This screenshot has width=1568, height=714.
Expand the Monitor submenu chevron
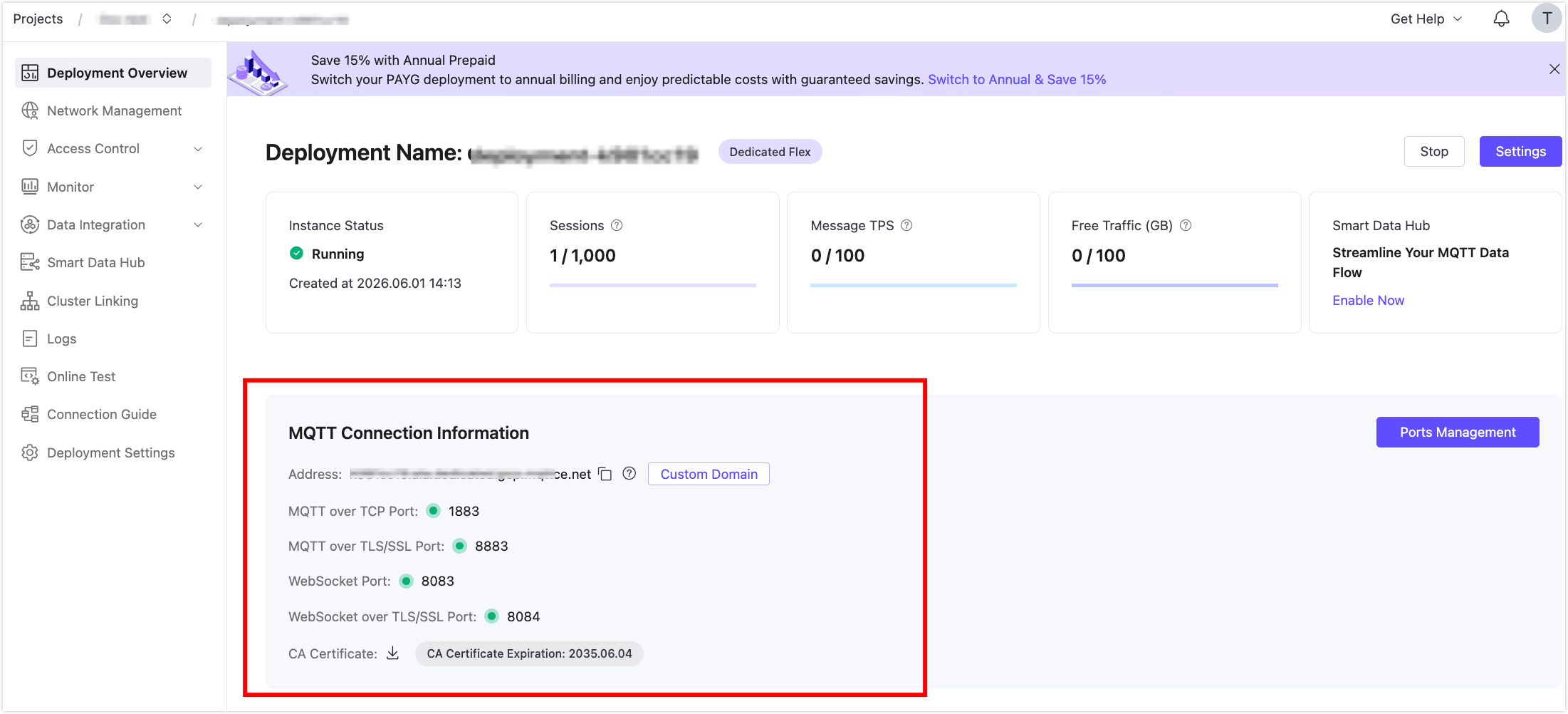point(198,187)
